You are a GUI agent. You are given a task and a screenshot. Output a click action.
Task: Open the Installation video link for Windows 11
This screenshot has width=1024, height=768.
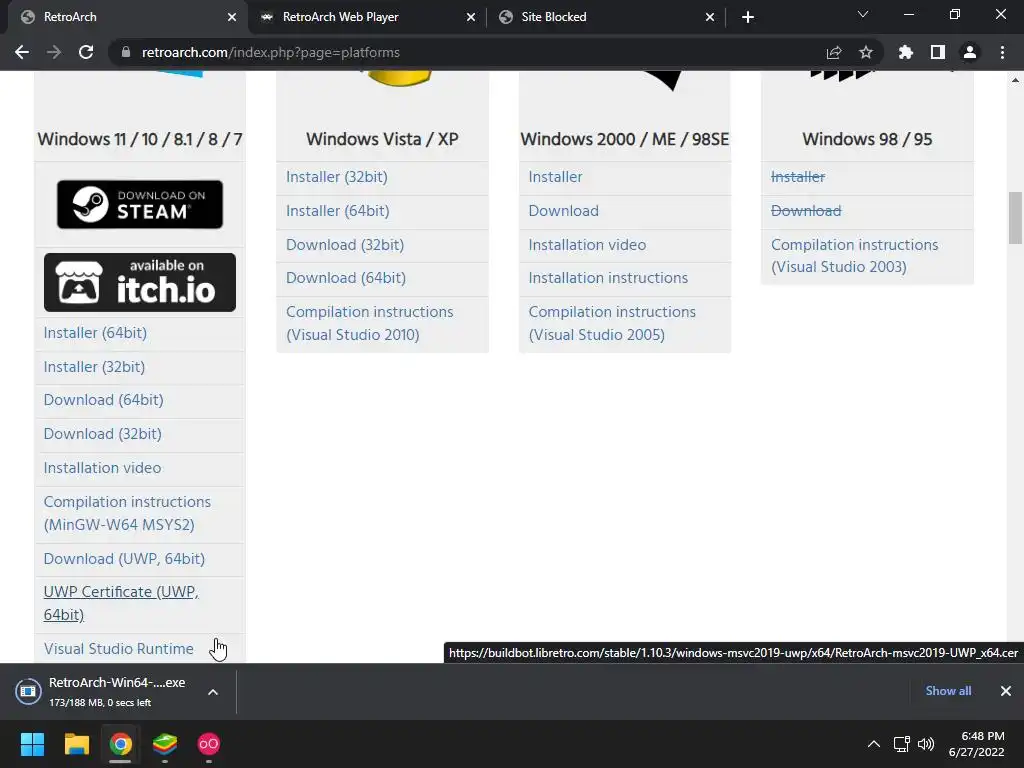click(x=103, y=468)
